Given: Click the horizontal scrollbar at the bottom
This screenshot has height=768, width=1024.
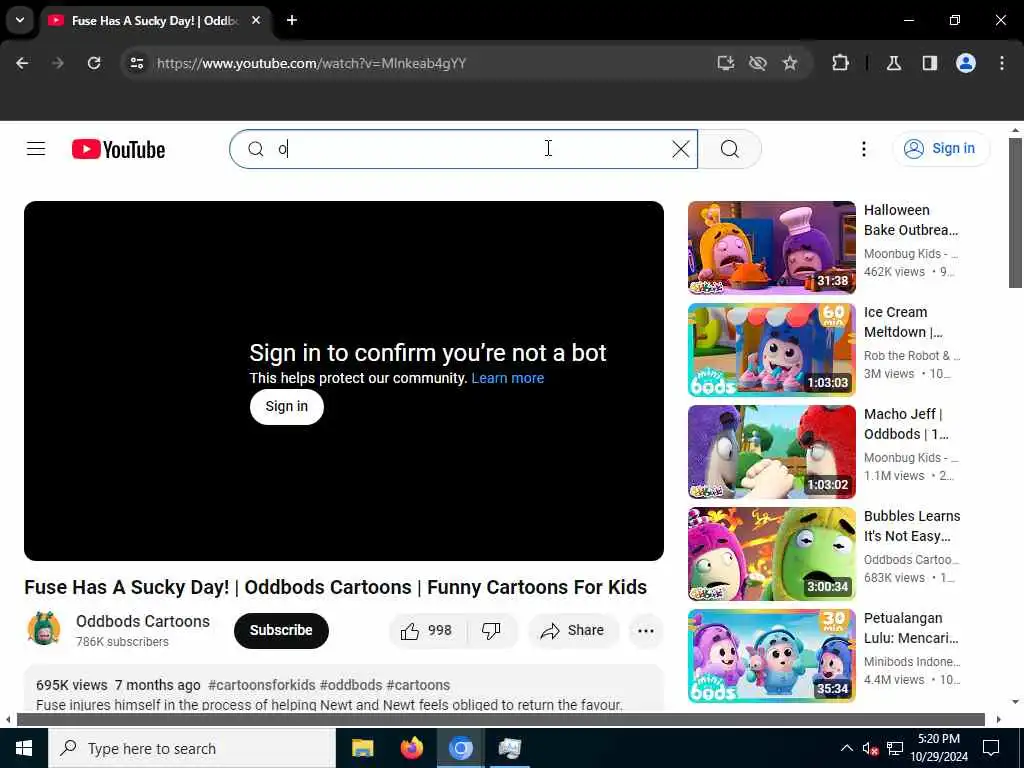Looking at the screenshot, I should [x=500, y=720].
